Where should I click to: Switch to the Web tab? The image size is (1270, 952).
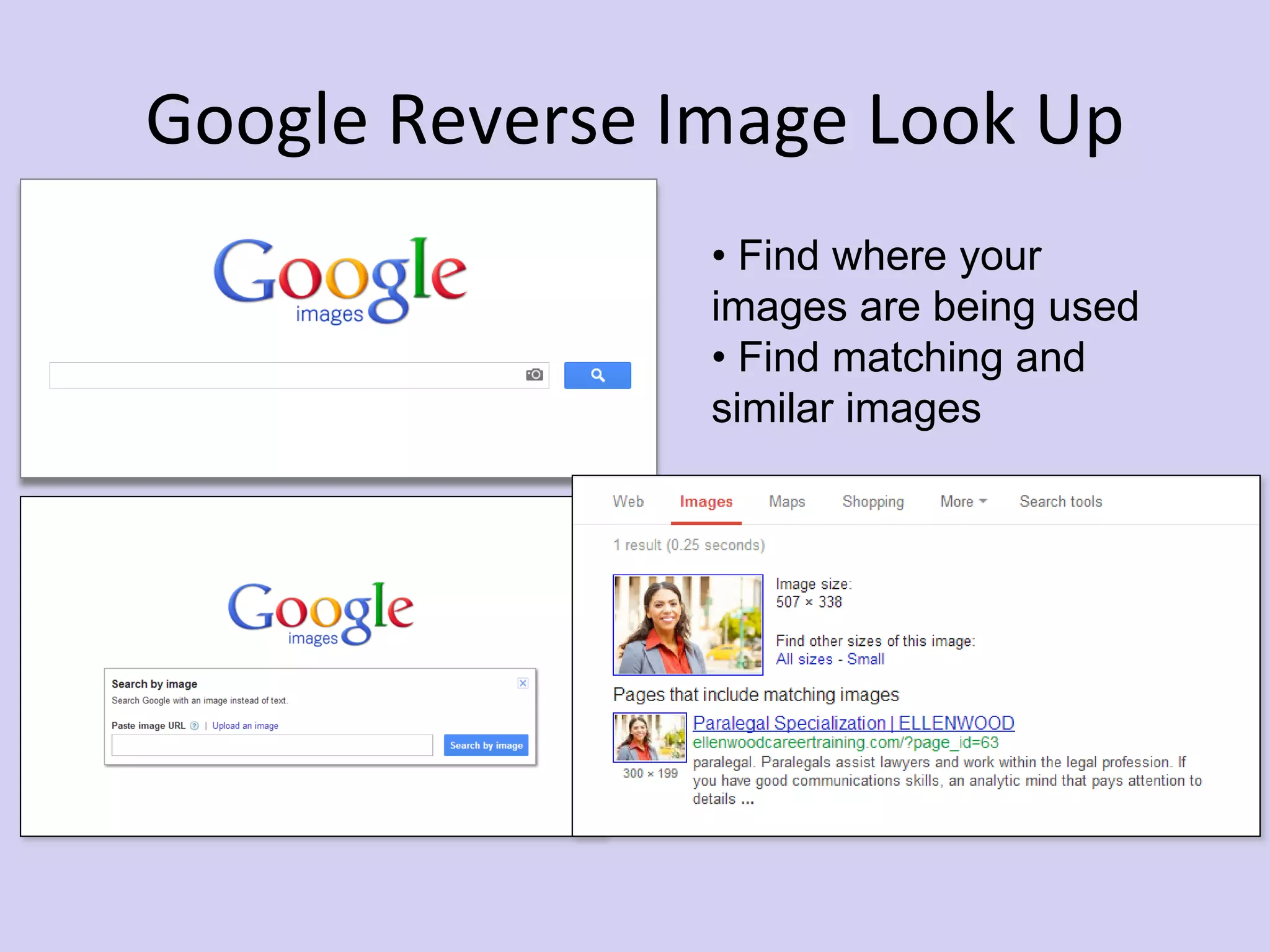coord(628,501)
